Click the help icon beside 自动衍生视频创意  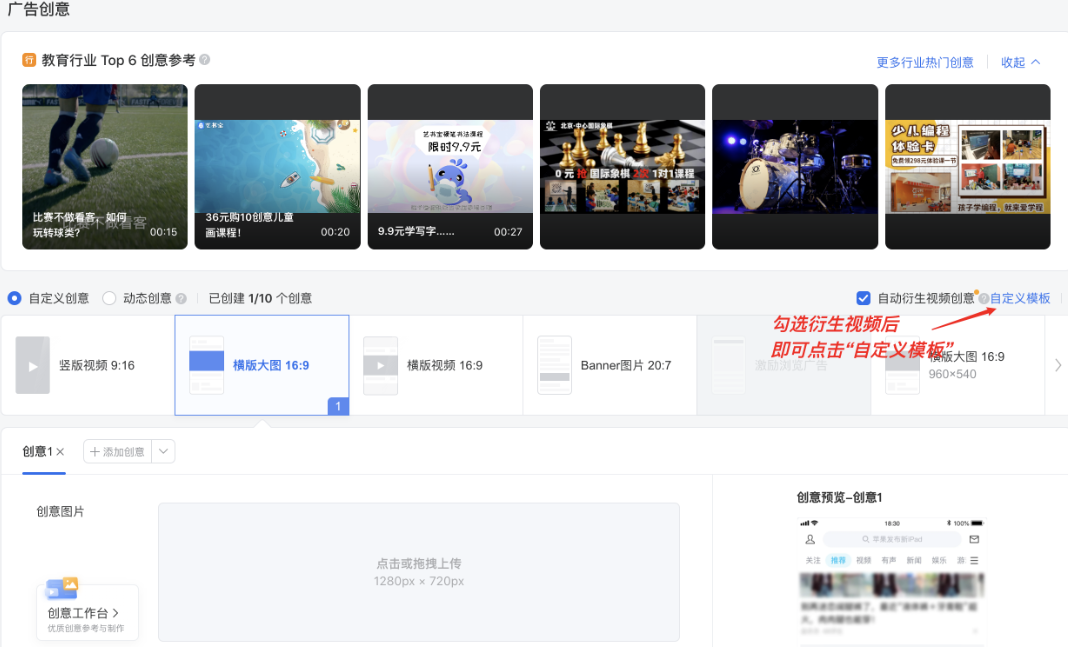coord(986,297)
